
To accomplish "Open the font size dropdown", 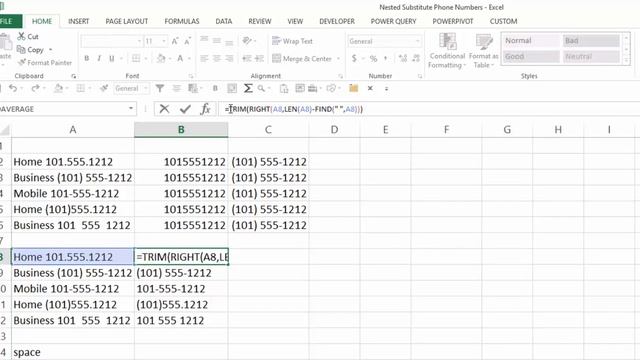I will point(164,41).
